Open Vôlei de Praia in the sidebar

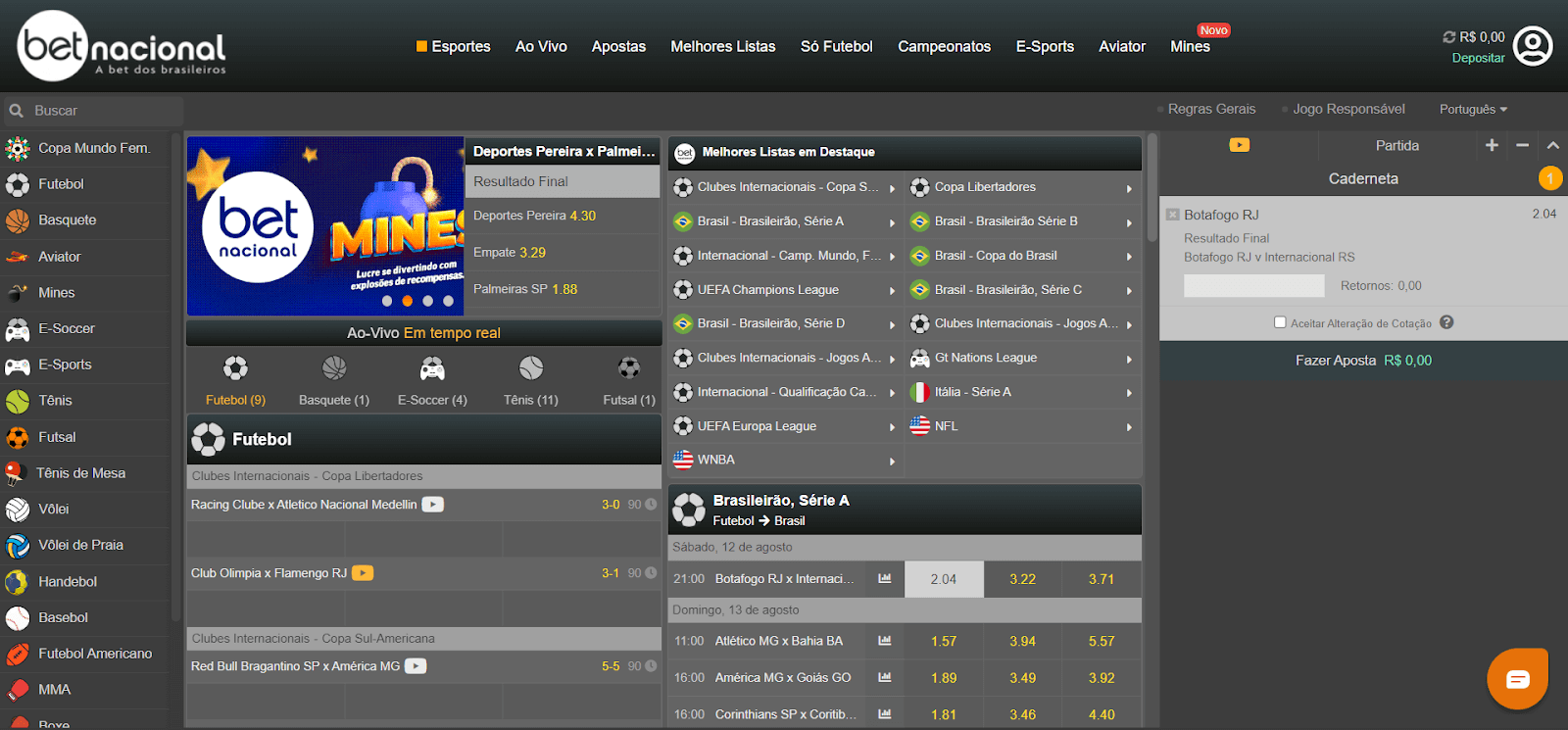[85, 545]
